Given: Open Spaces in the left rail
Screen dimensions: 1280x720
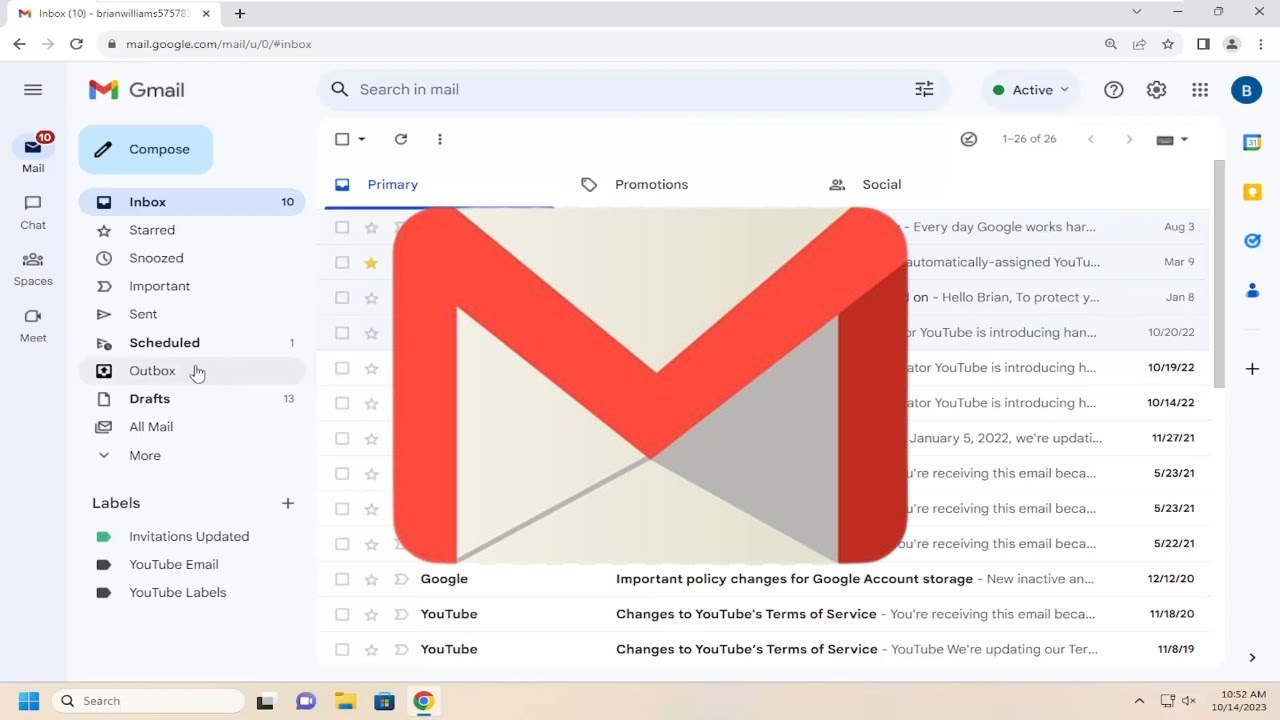Looking at the screenshot, I should 33,268.
